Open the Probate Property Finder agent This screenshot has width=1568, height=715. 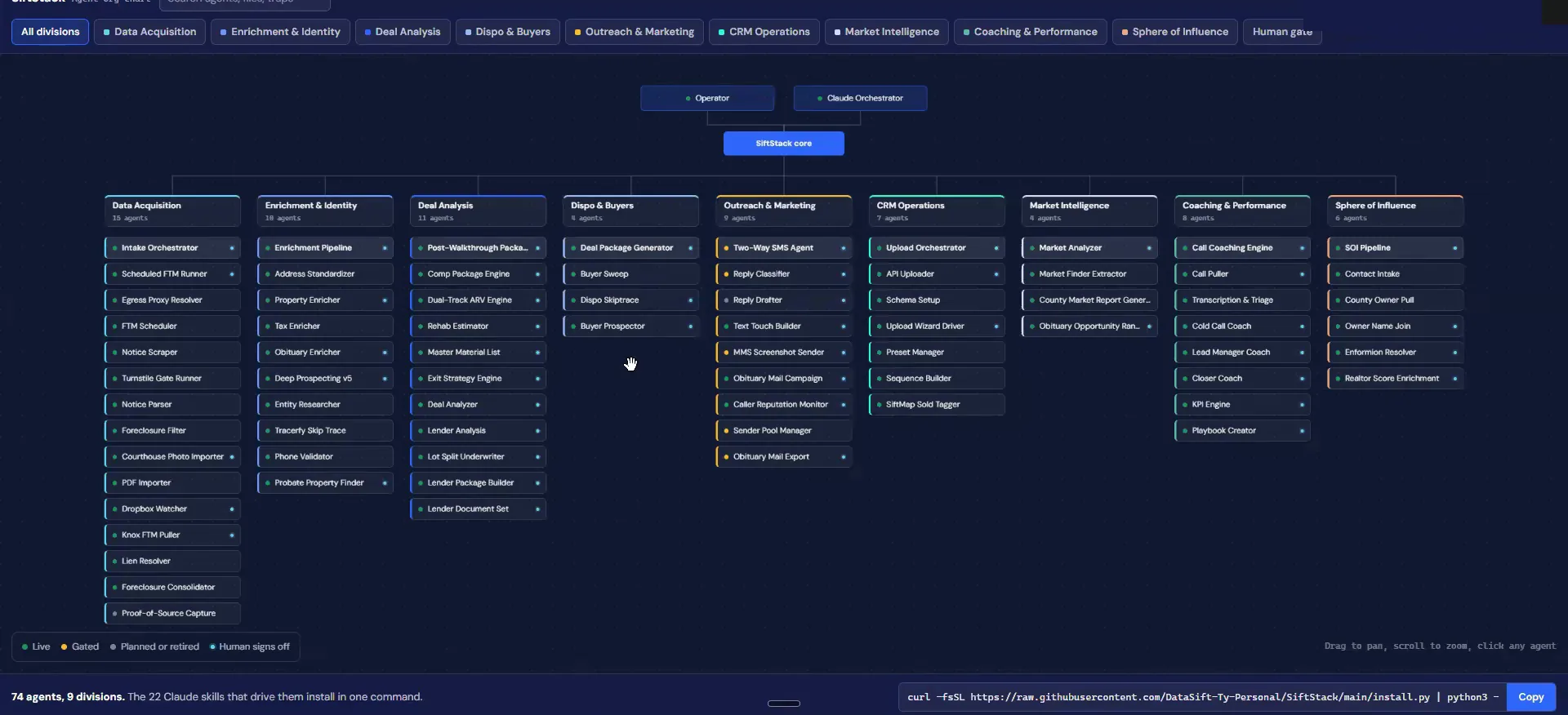[x=325, y=483]
